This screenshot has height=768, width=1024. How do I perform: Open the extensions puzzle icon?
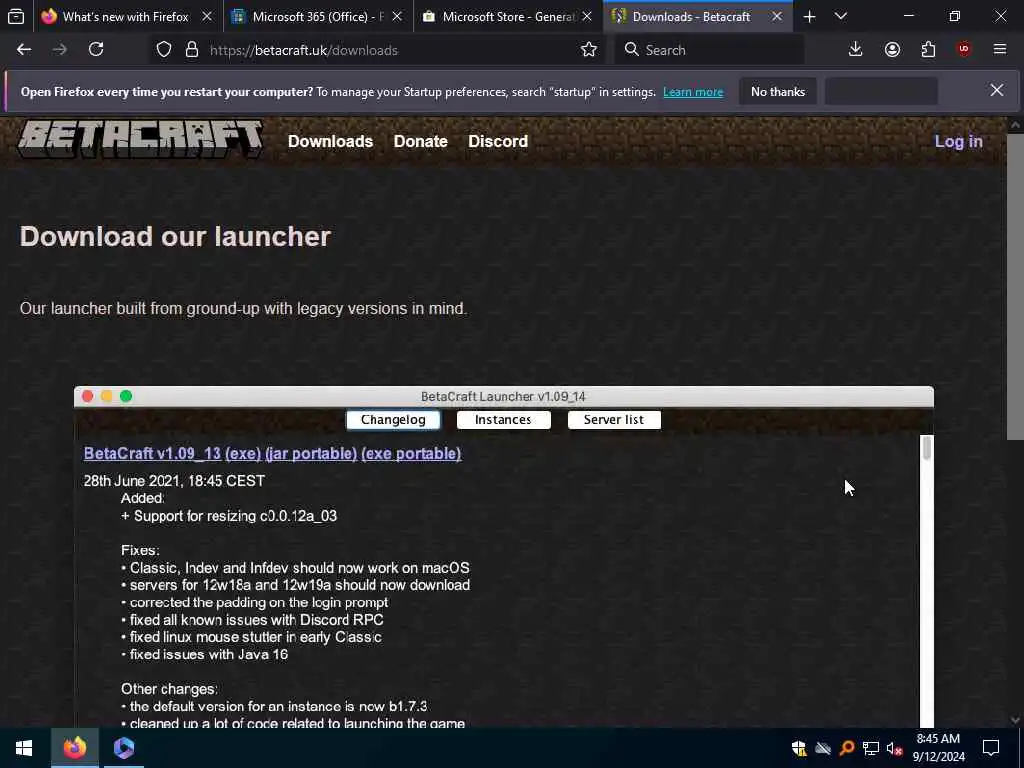pyautogui.click(x=928, y=50)
